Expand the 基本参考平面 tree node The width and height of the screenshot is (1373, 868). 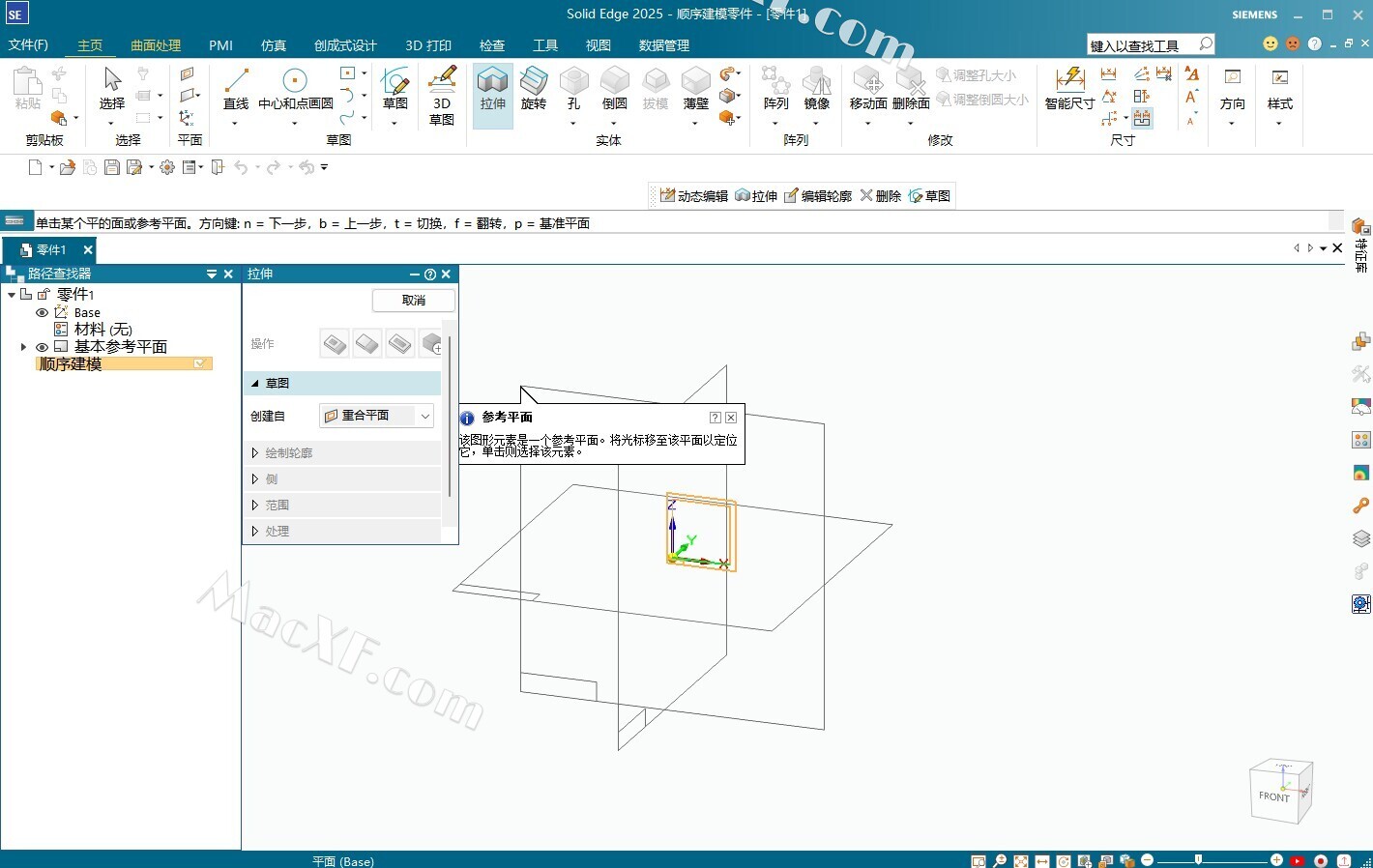point(23,347)
